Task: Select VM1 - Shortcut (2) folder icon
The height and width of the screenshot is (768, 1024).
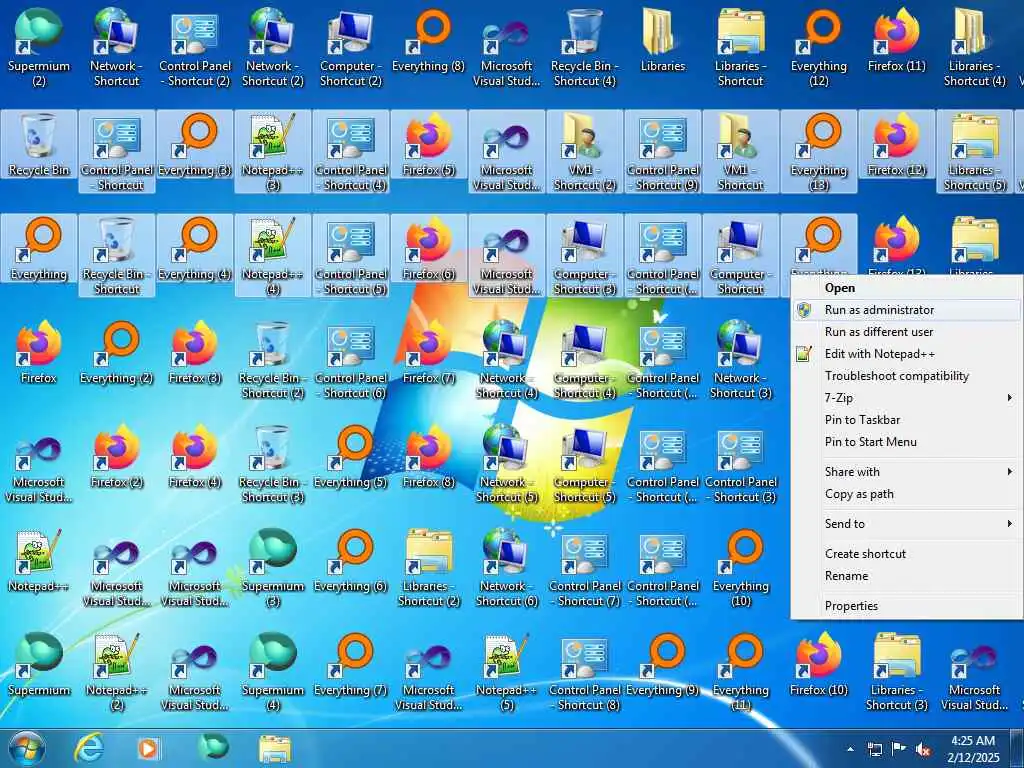Action: pos(584,152)
